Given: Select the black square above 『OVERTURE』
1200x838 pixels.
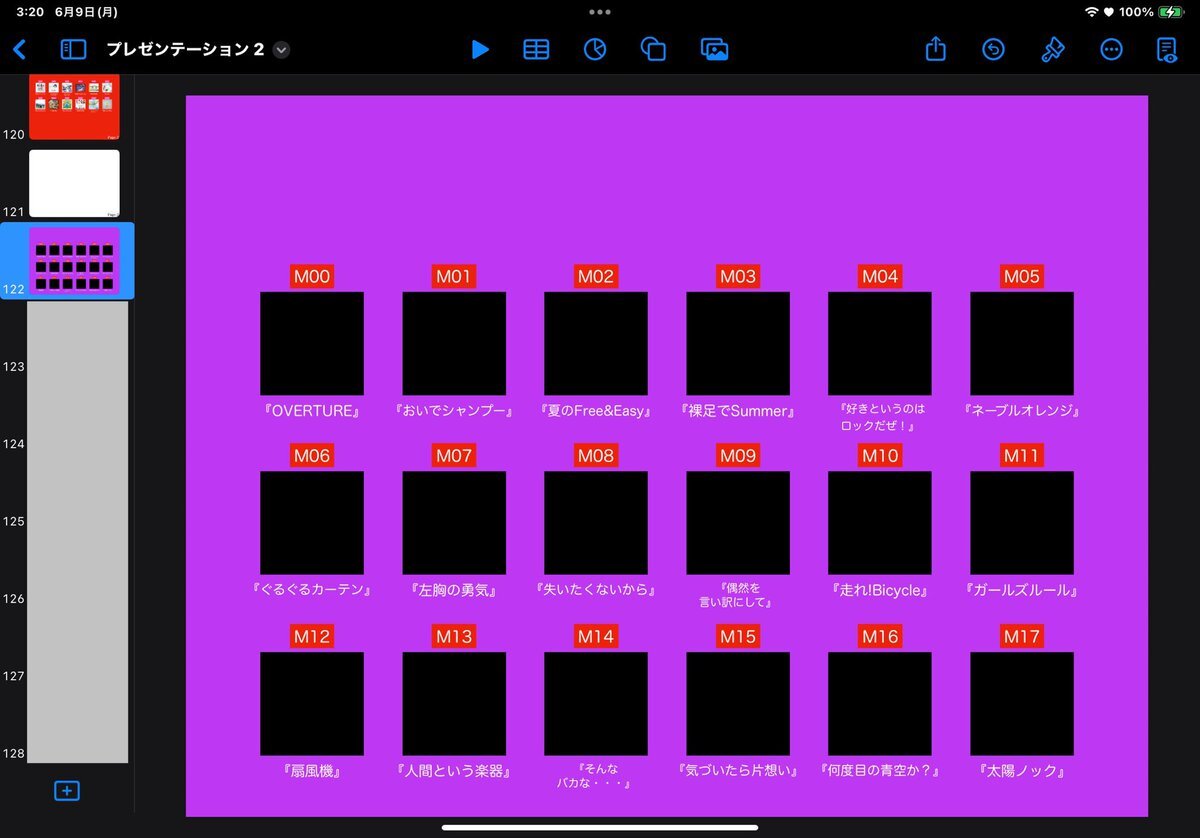Looking at the screenshot, I should click(x=312, y=343).
